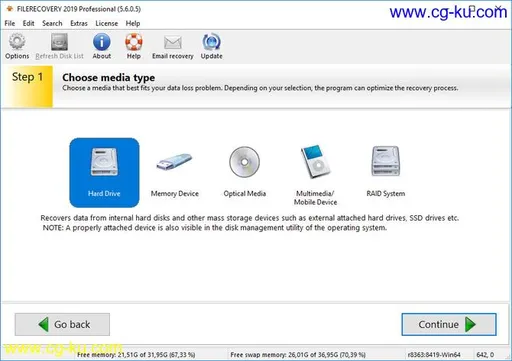Click the Continue button
The image size is (512, 361).
(449, 324)
